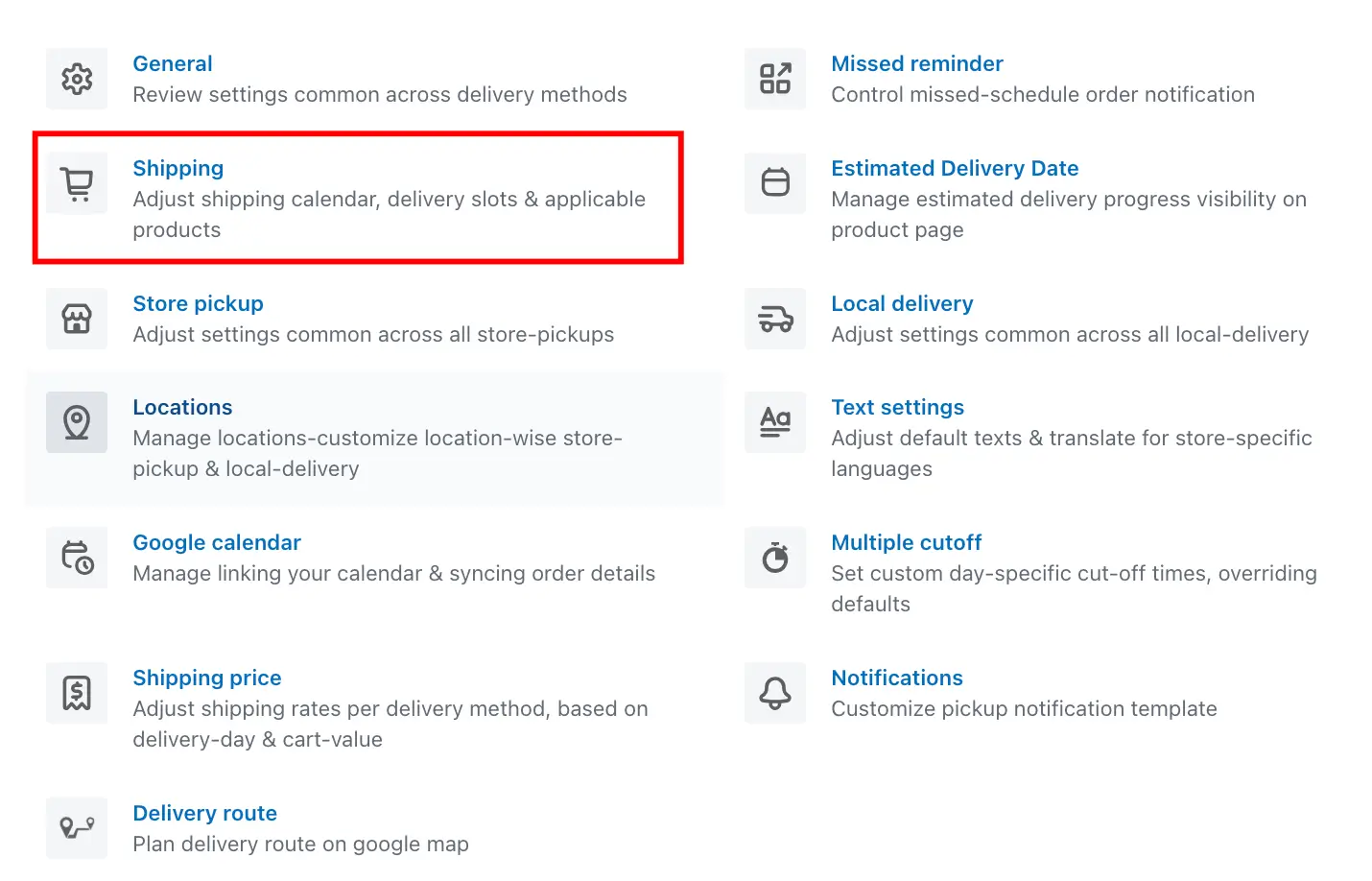Screen dimensions: 1372x881
Task: Select the Store pickup storefront icon
Action: 77,319
